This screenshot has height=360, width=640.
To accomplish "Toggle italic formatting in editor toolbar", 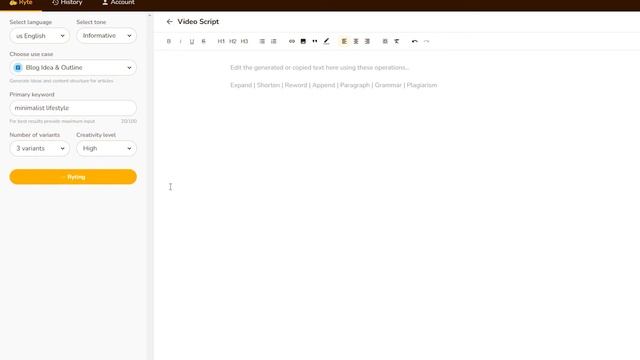I will pos(180,41).
